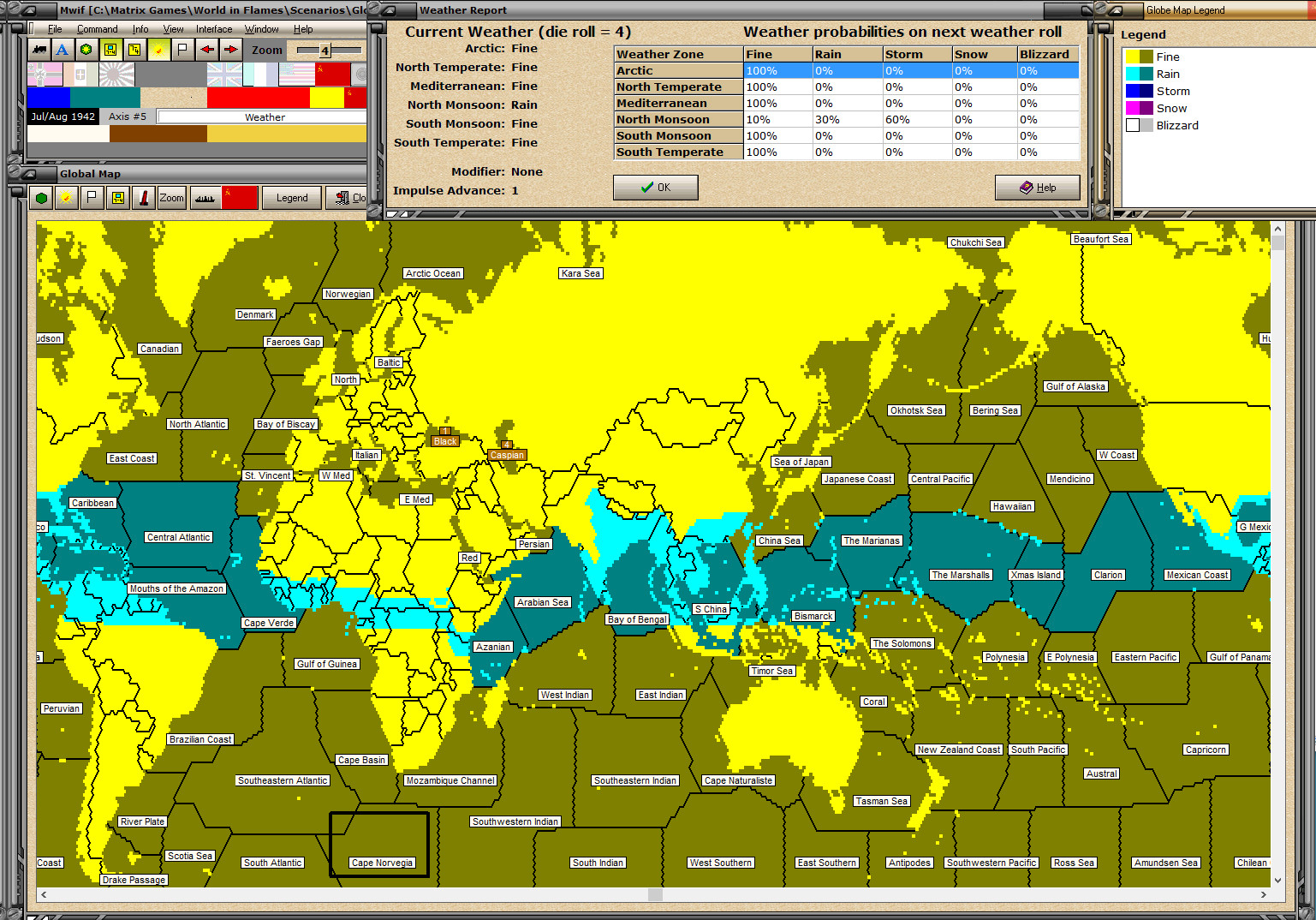Open the Window menu

click(x=261, y=29)
